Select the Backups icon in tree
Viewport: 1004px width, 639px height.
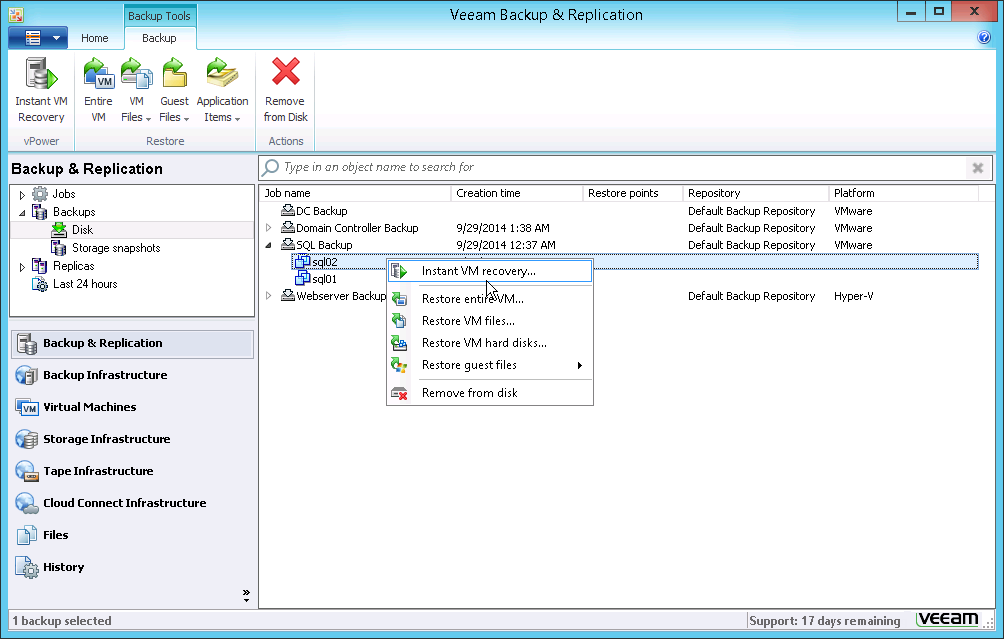point(40,212)
